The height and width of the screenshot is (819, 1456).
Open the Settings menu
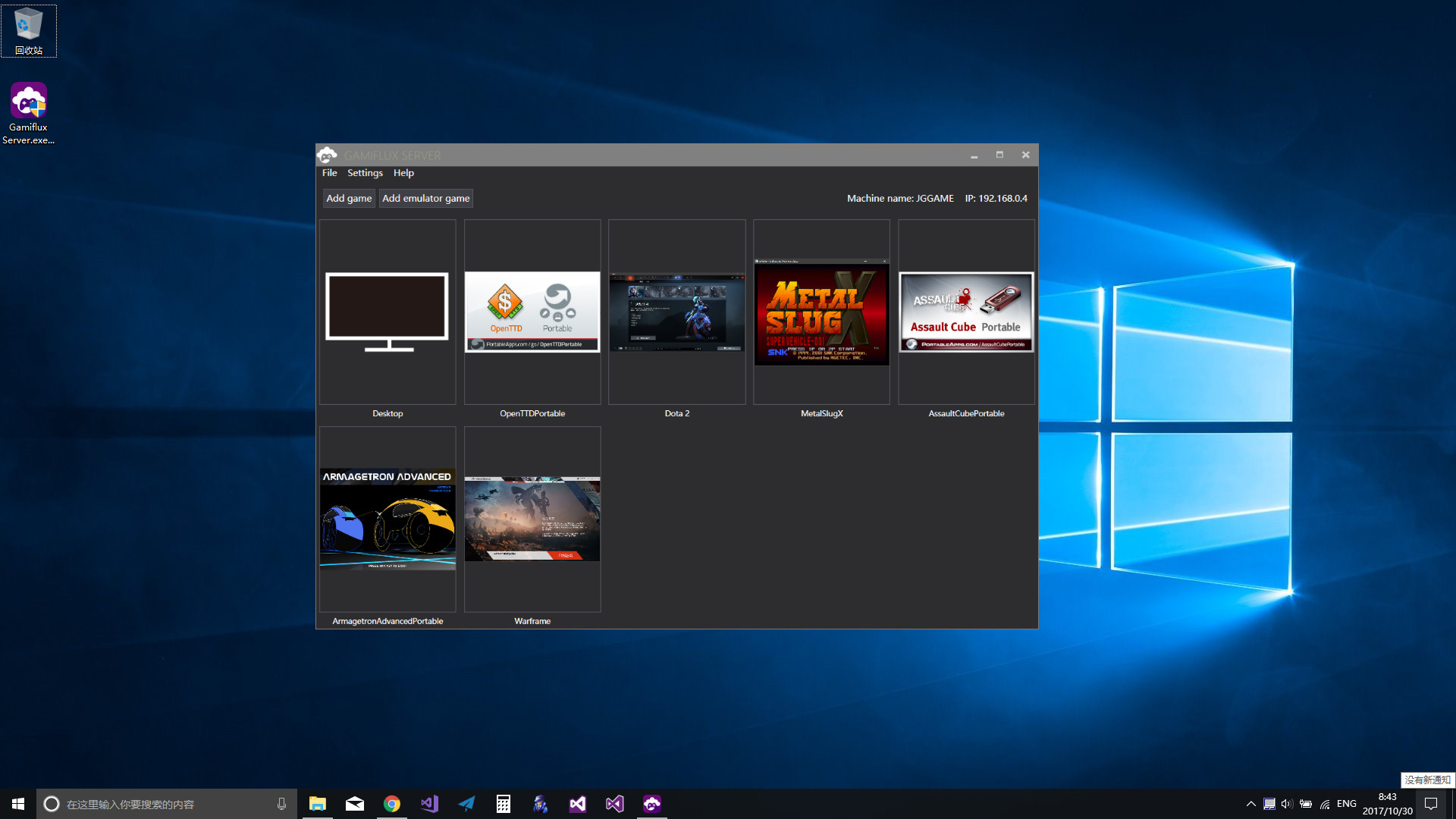point(365,173)
